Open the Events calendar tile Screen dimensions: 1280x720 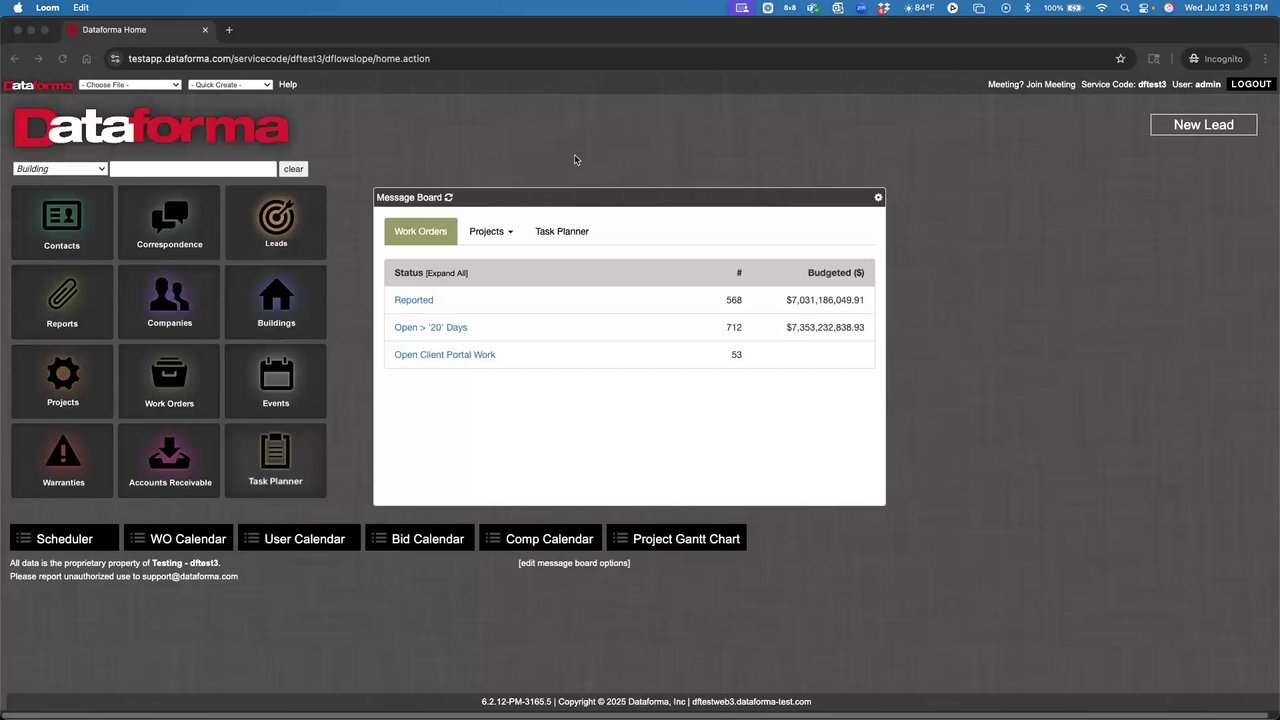pos(276,381)
